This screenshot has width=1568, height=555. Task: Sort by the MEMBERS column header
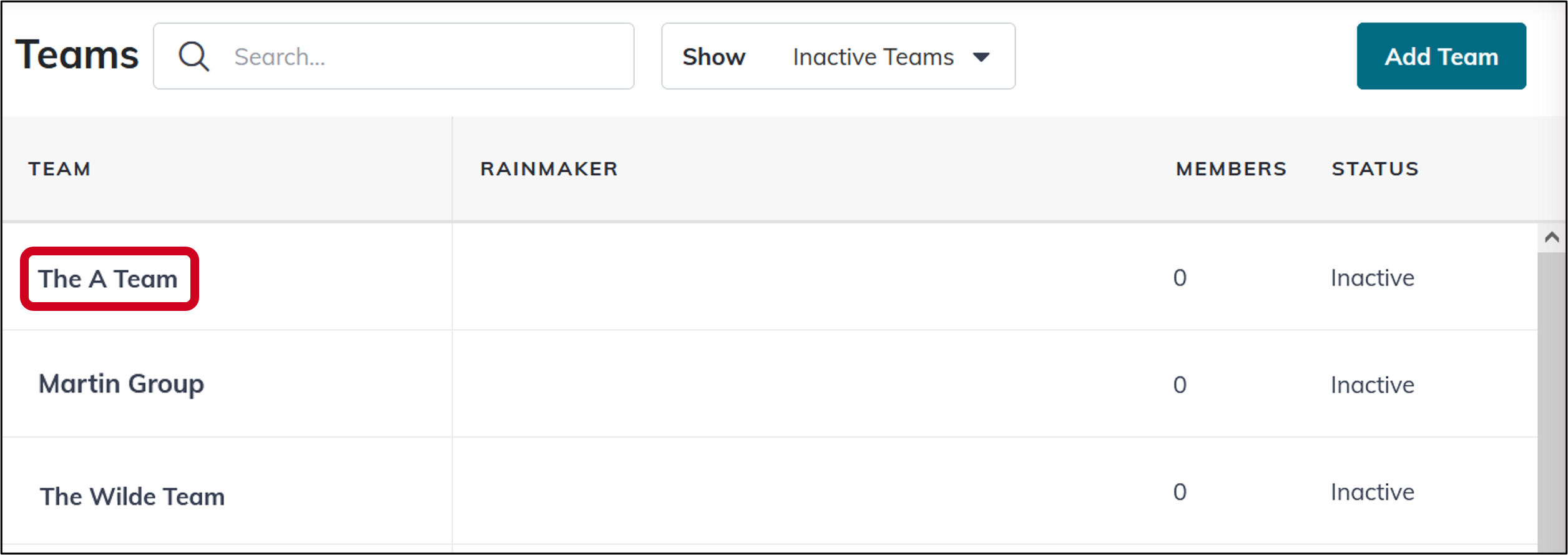[1230, 169]
